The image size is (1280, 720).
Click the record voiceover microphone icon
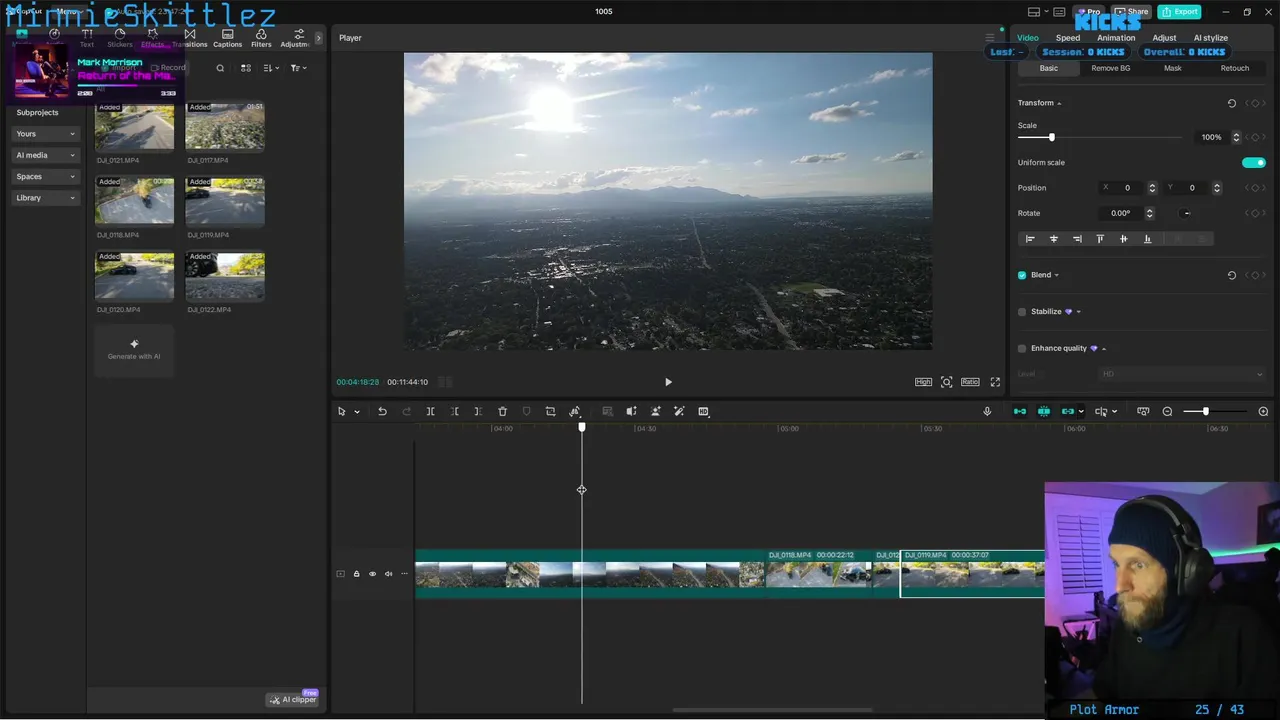[987, 411]
